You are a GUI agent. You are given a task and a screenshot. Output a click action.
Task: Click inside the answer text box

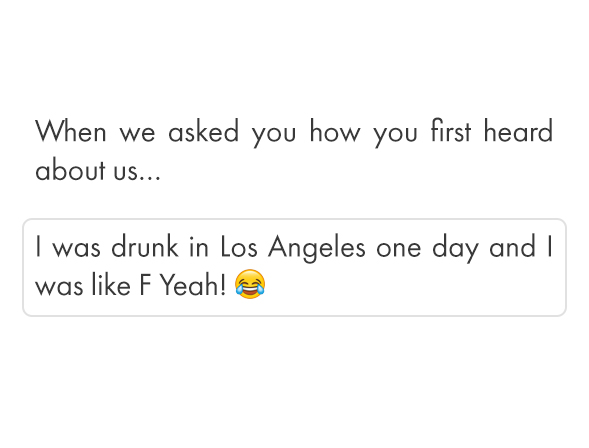pyautogui.click(x=294, y=267)
